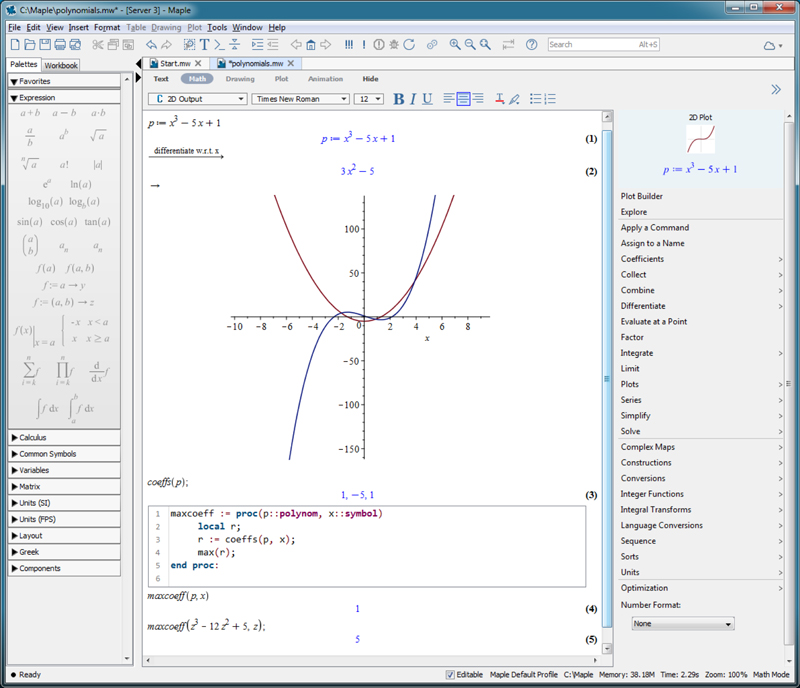Go to the Home page icon
Viewport: 800px width, 688px height.
coord(311,45)
